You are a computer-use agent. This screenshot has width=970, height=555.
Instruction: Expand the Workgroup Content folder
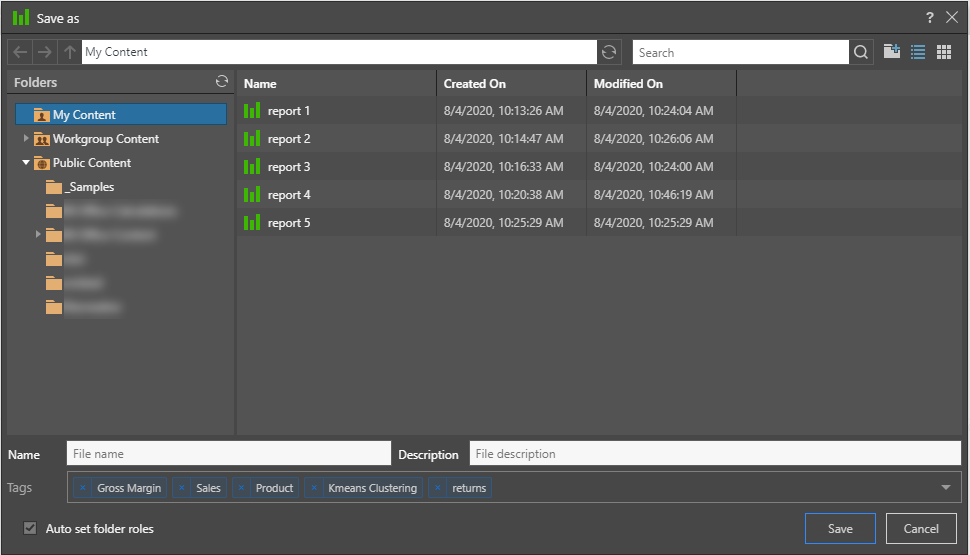point(26,139)
